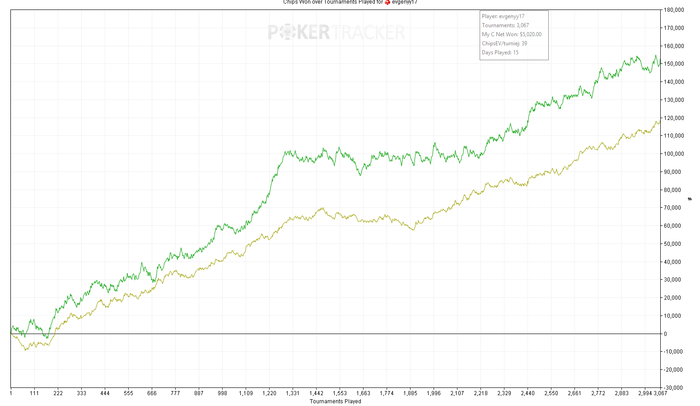Click the y-axis label 110,000
Screen dimensions: 700x406
[x=674, y=136]
